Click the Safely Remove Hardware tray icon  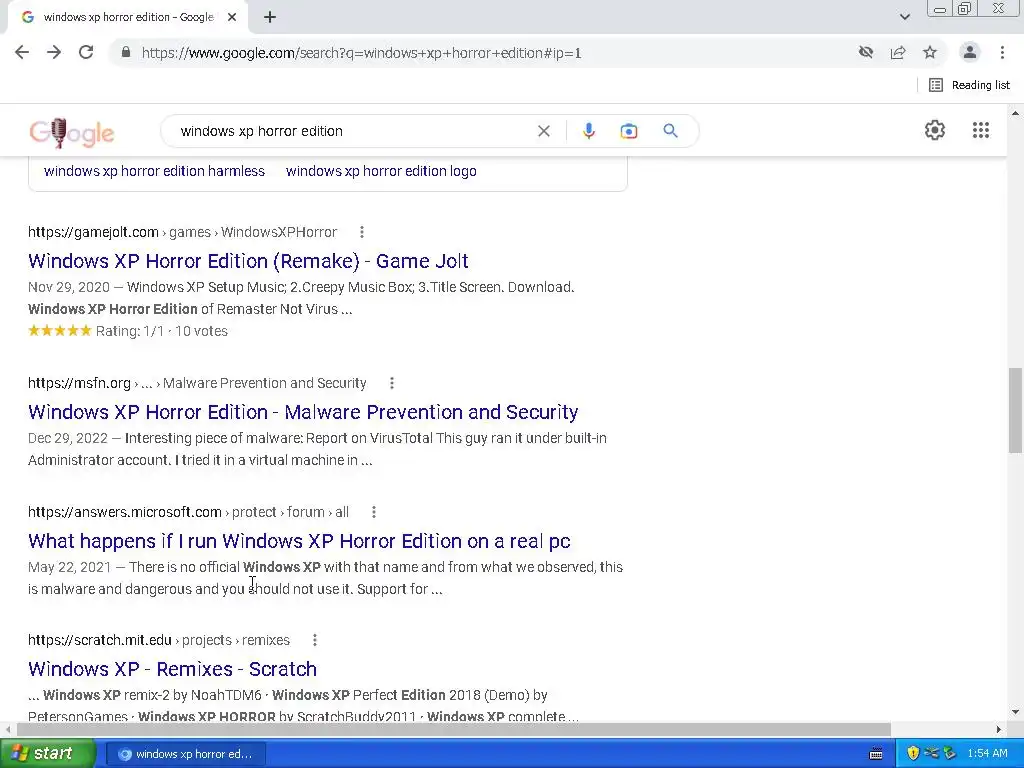point(950,754)
